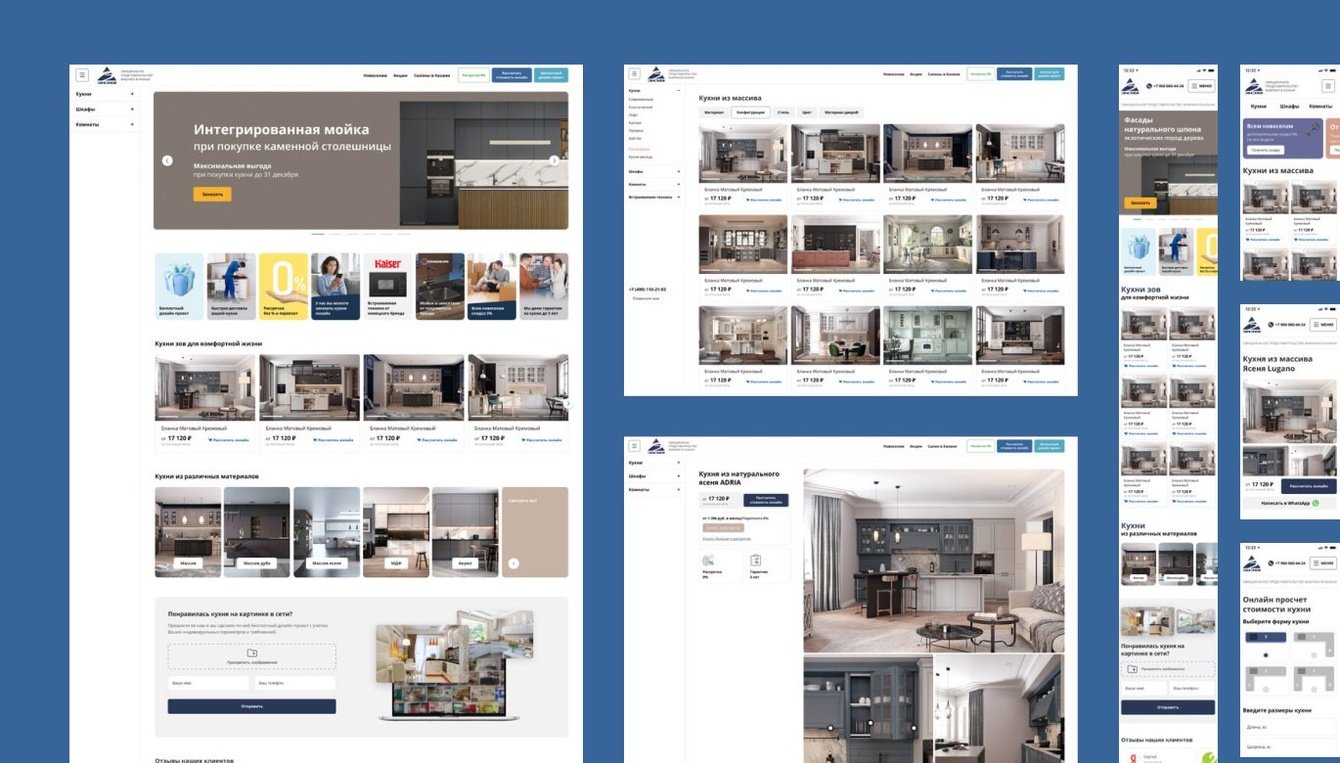Open Салоны в Казани in the home page navigation
The height and width of the screenshot is (763, 1340).
pos(433,75)
